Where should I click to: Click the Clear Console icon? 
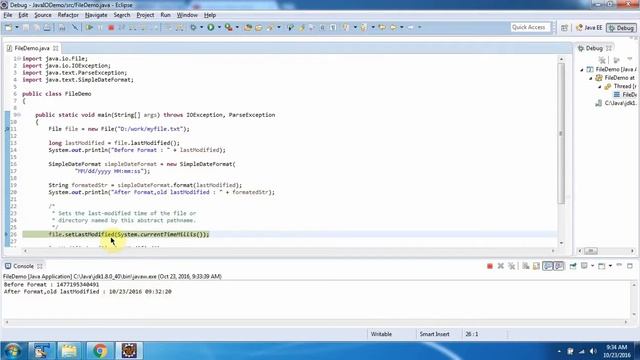[x=526, y=266]
